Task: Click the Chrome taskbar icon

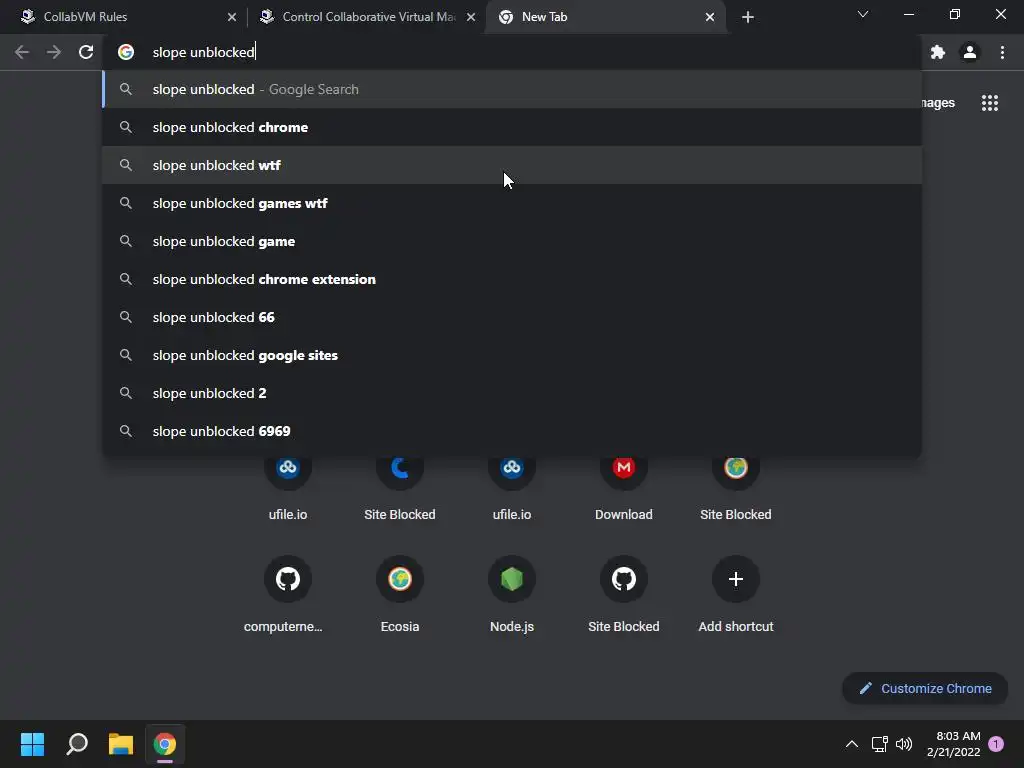Action: click(165, 744)
